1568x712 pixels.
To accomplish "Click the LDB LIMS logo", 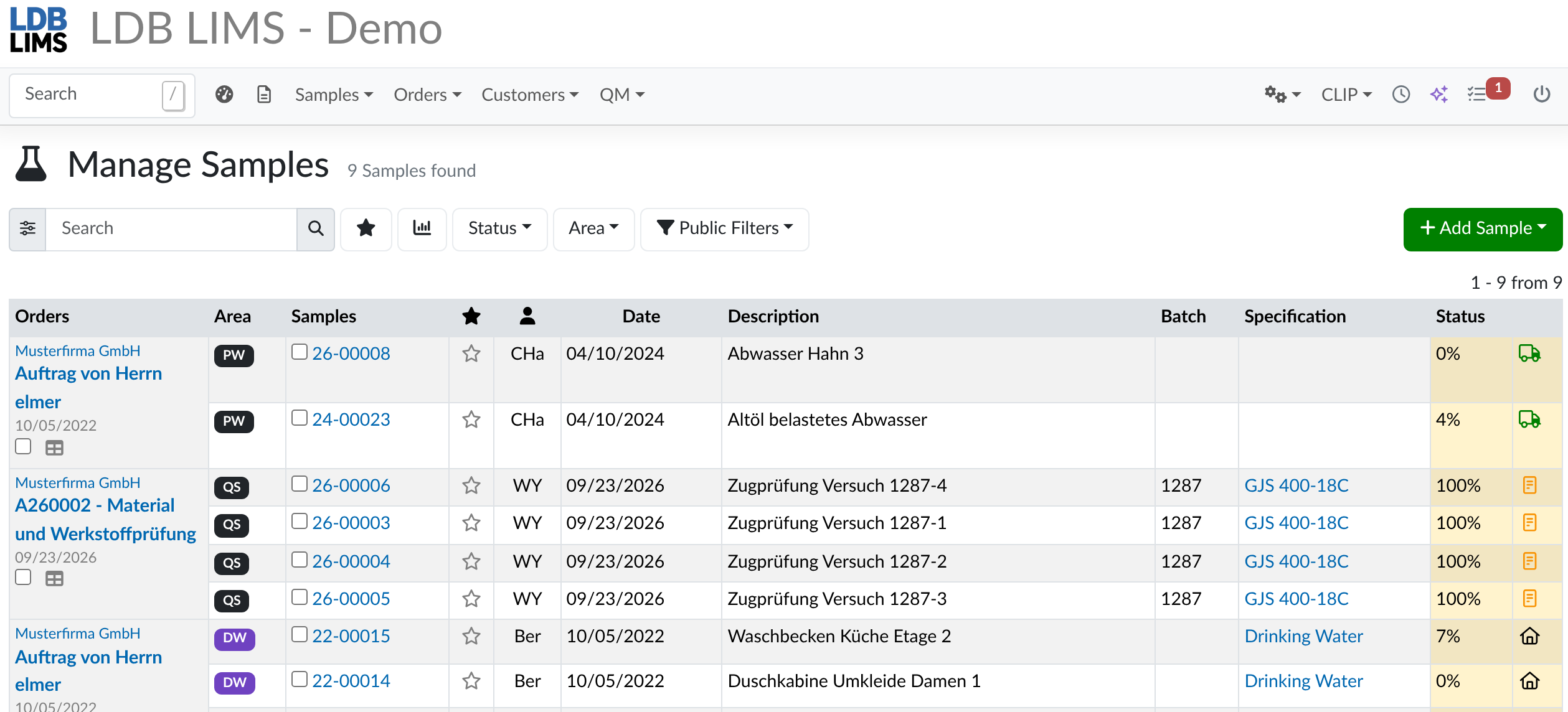I will point(39,29).
